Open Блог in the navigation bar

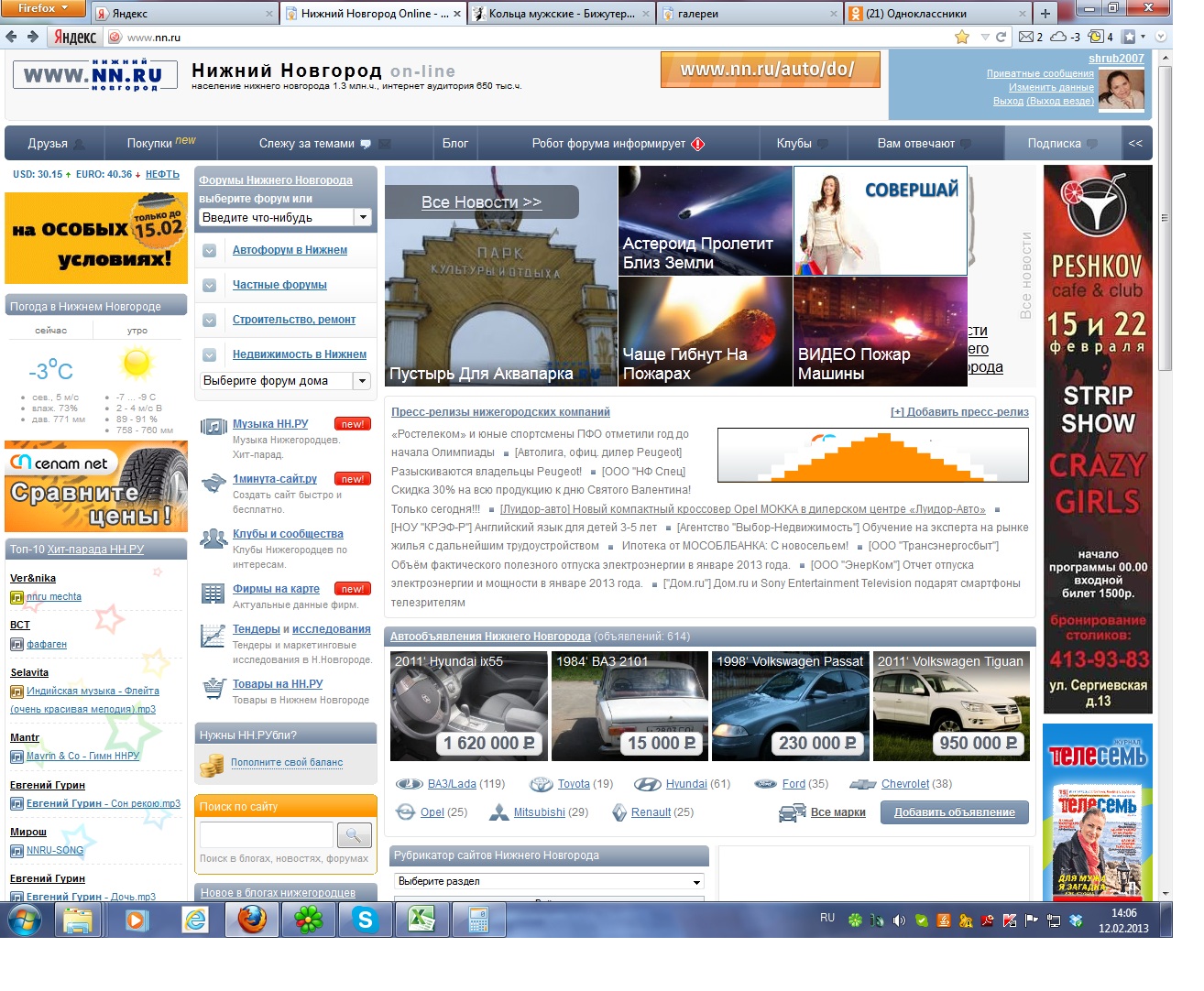click(455, 144)
